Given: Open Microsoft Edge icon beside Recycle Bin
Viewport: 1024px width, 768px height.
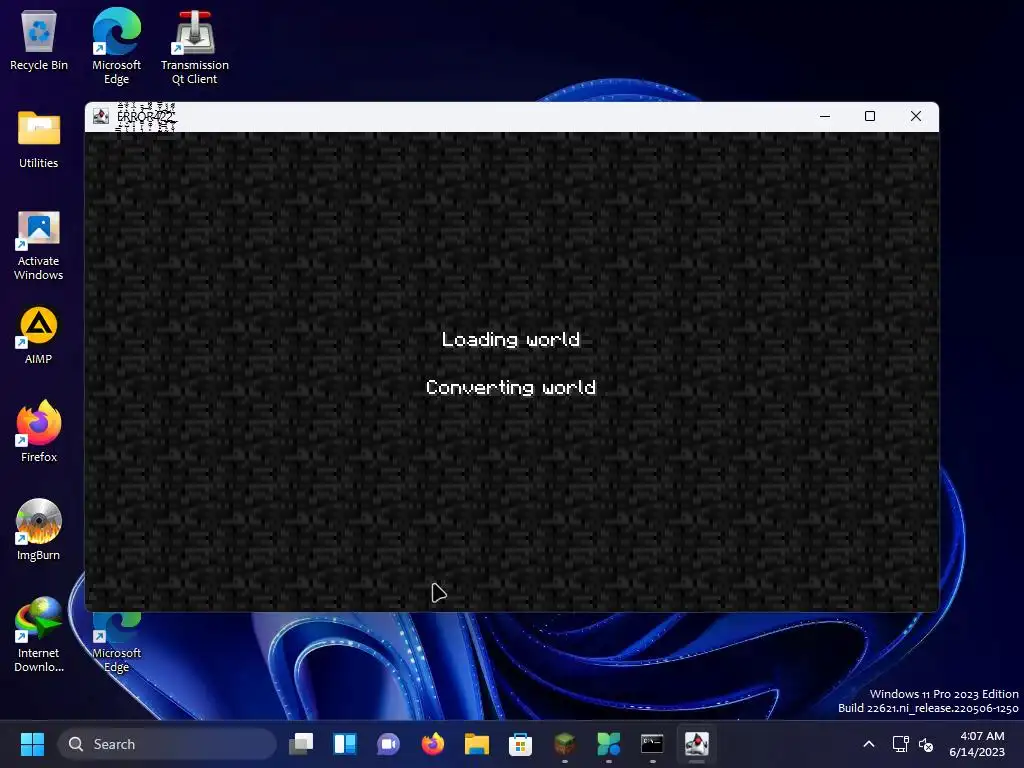Looking at the screenshot, I should 116,46.
